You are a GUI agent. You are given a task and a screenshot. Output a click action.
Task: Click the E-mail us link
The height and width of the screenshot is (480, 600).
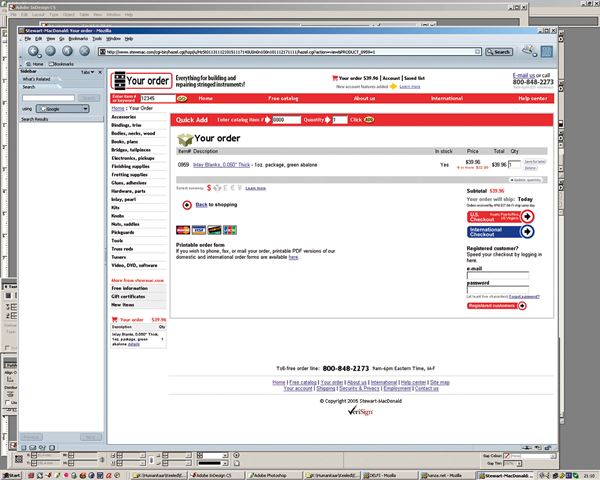523,75
